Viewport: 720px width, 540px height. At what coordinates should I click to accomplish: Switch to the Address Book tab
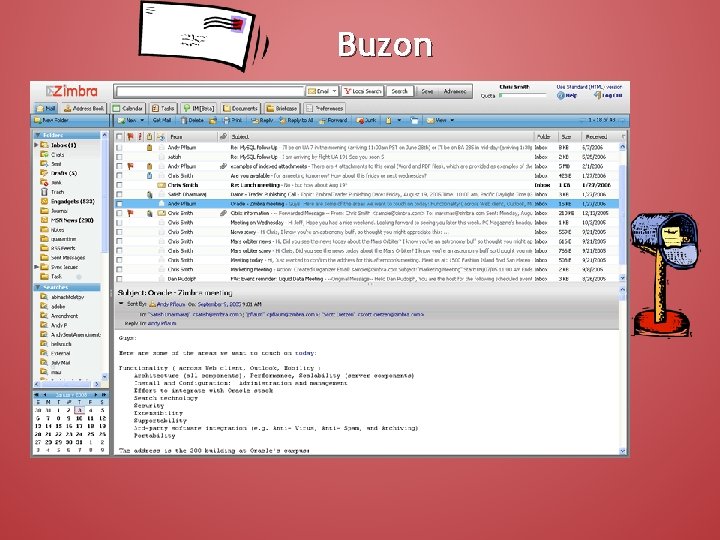(x=83, y=108)
